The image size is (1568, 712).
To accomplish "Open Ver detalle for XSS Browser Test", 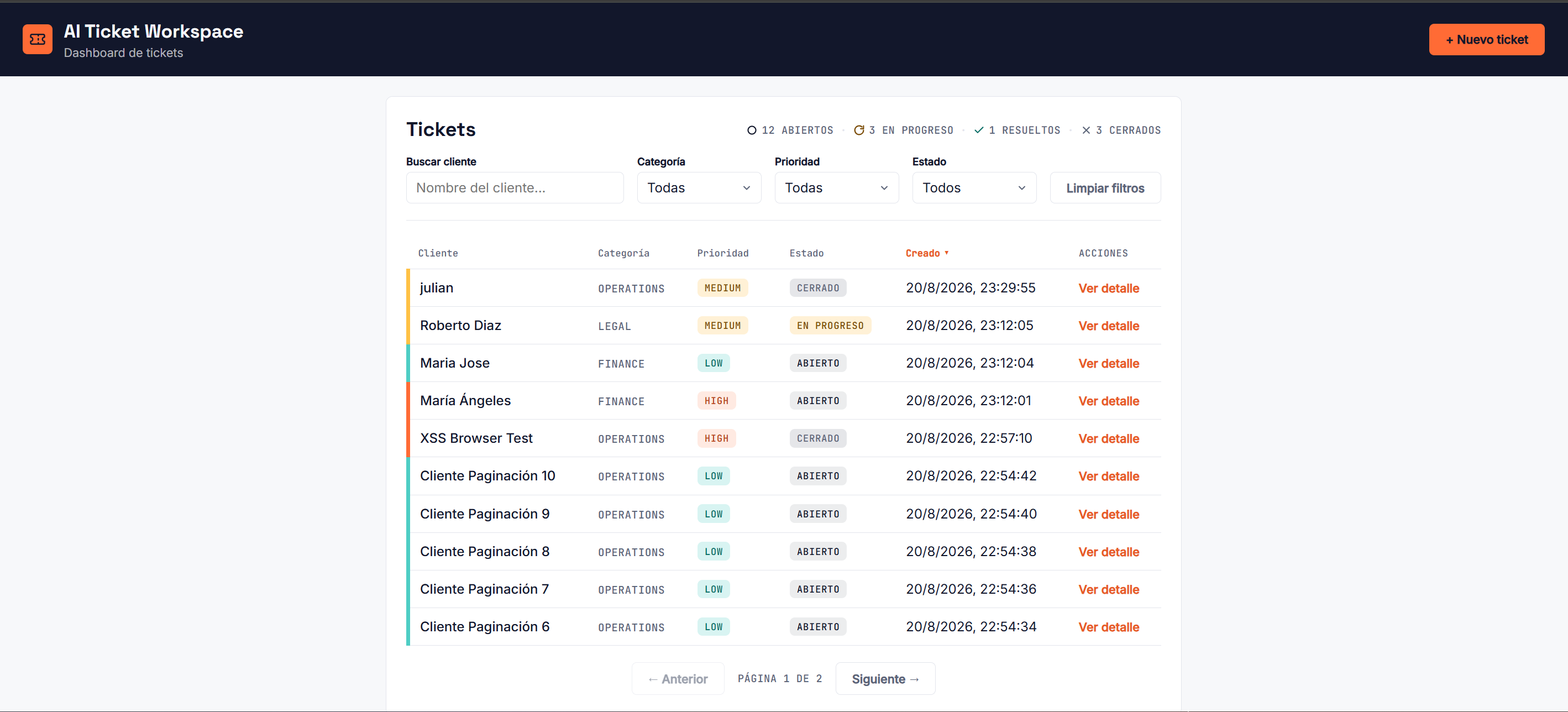I will tap(1109, 439).
